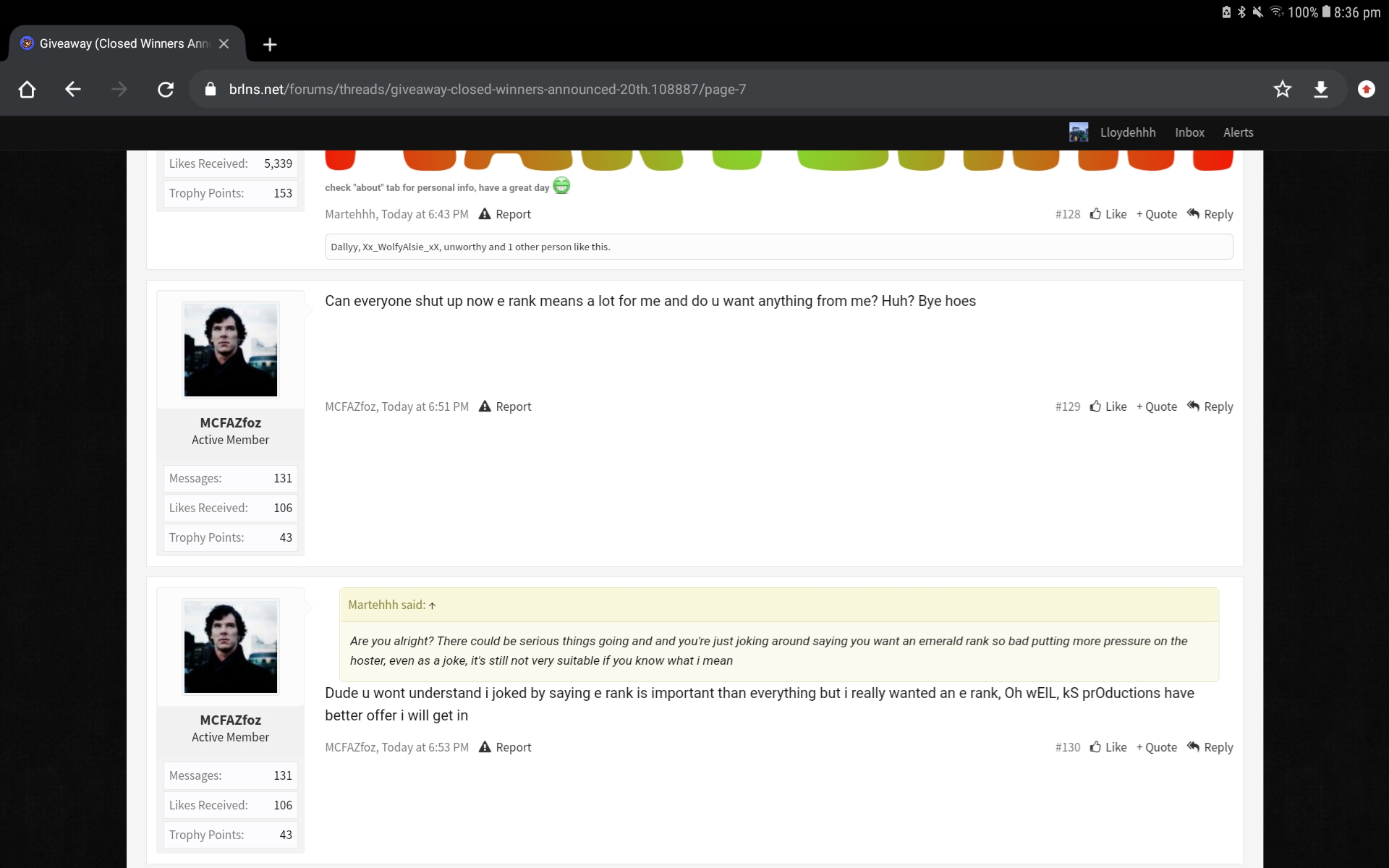
Task: Click Likes Received: 106 on post #129
Action: pyautogui.click(x=231, y=508)
